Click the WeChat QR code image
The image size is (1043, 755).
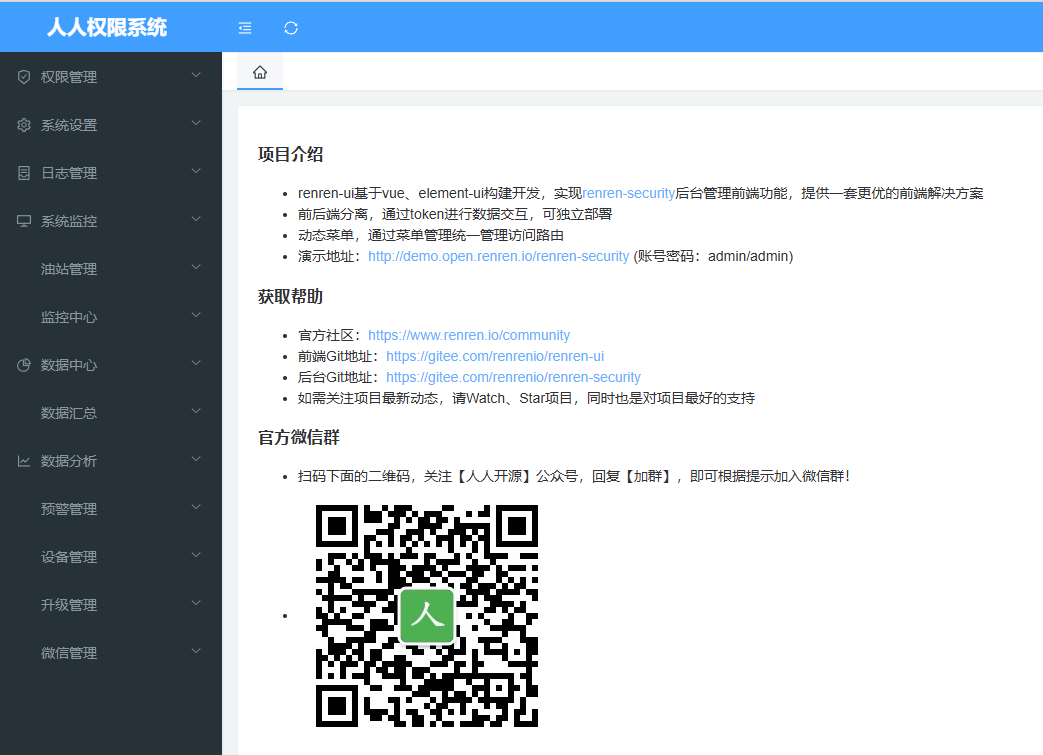tap(426, 615)
